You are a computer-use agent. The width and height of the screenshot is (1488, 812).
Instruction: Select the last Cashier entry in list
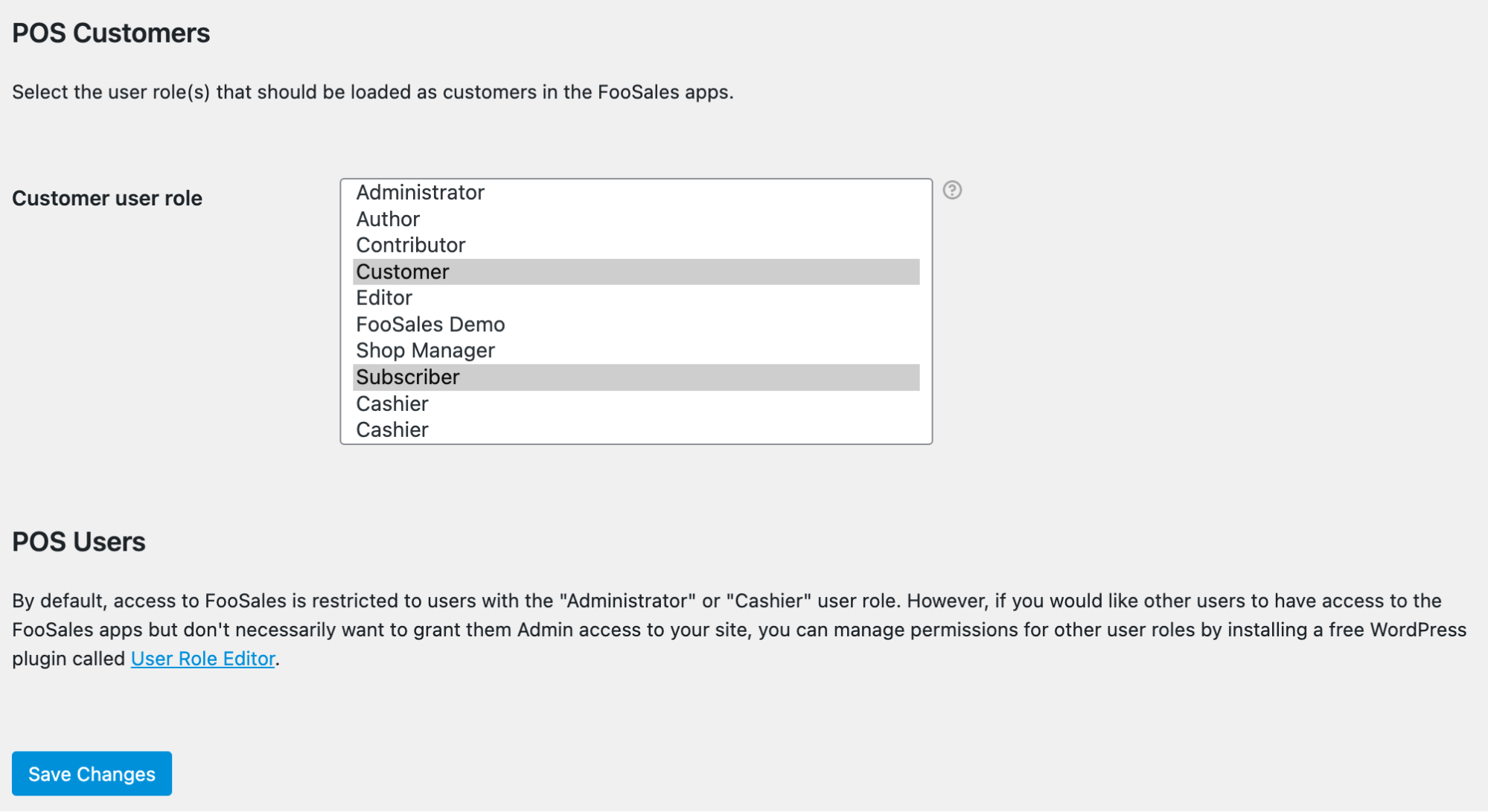(392, 430)
